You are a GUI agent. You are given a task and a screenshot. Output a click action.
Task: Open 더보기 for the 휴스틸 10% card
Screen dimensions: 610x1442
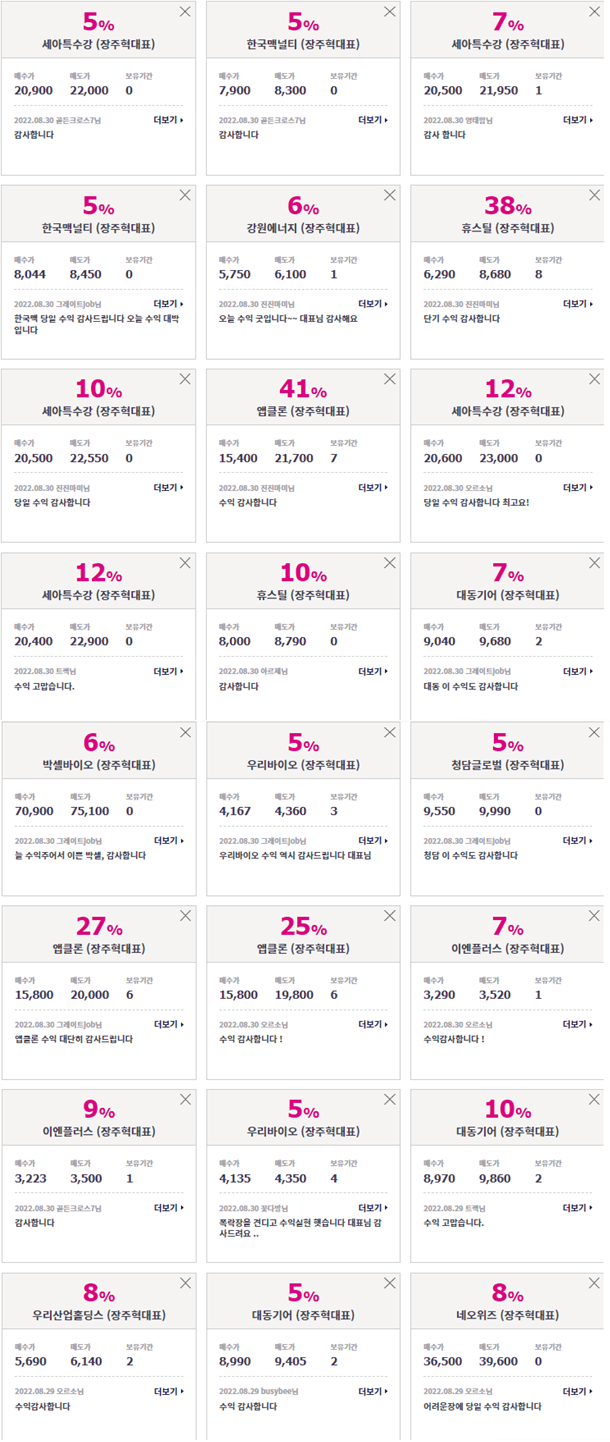(373, 672)
